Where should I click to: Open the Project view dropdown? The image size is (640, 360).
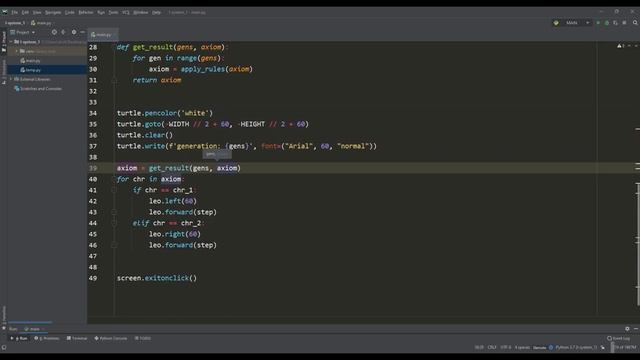[x=23, y=32]
